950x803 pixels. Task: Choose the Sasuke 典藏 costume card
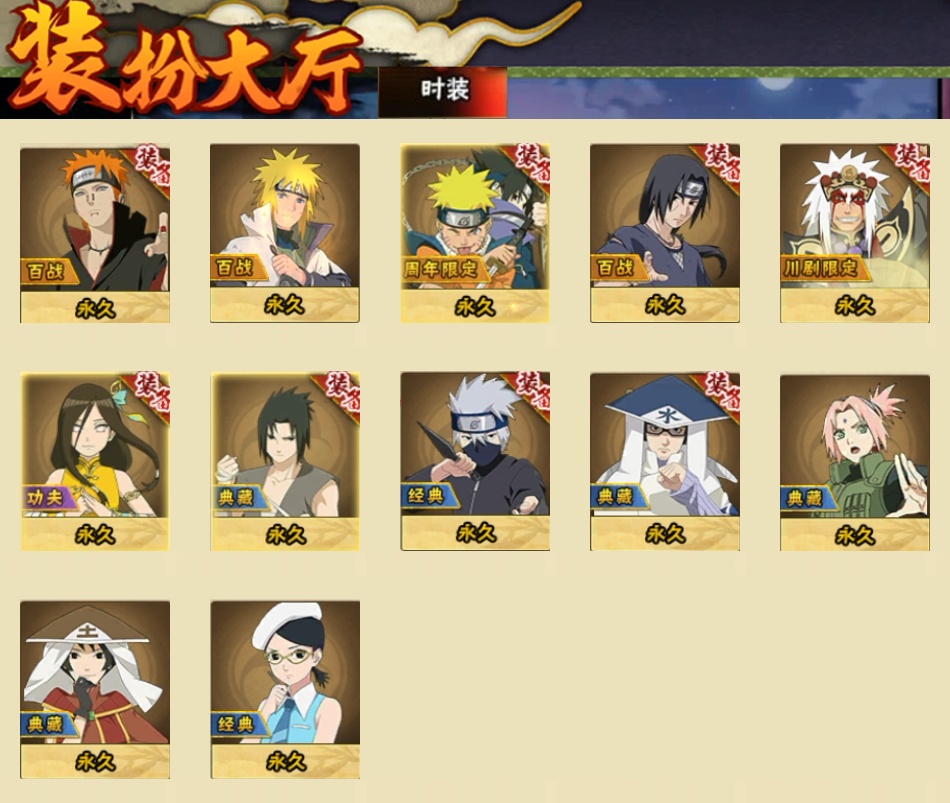pyautogui.click(x=285, y=461)
